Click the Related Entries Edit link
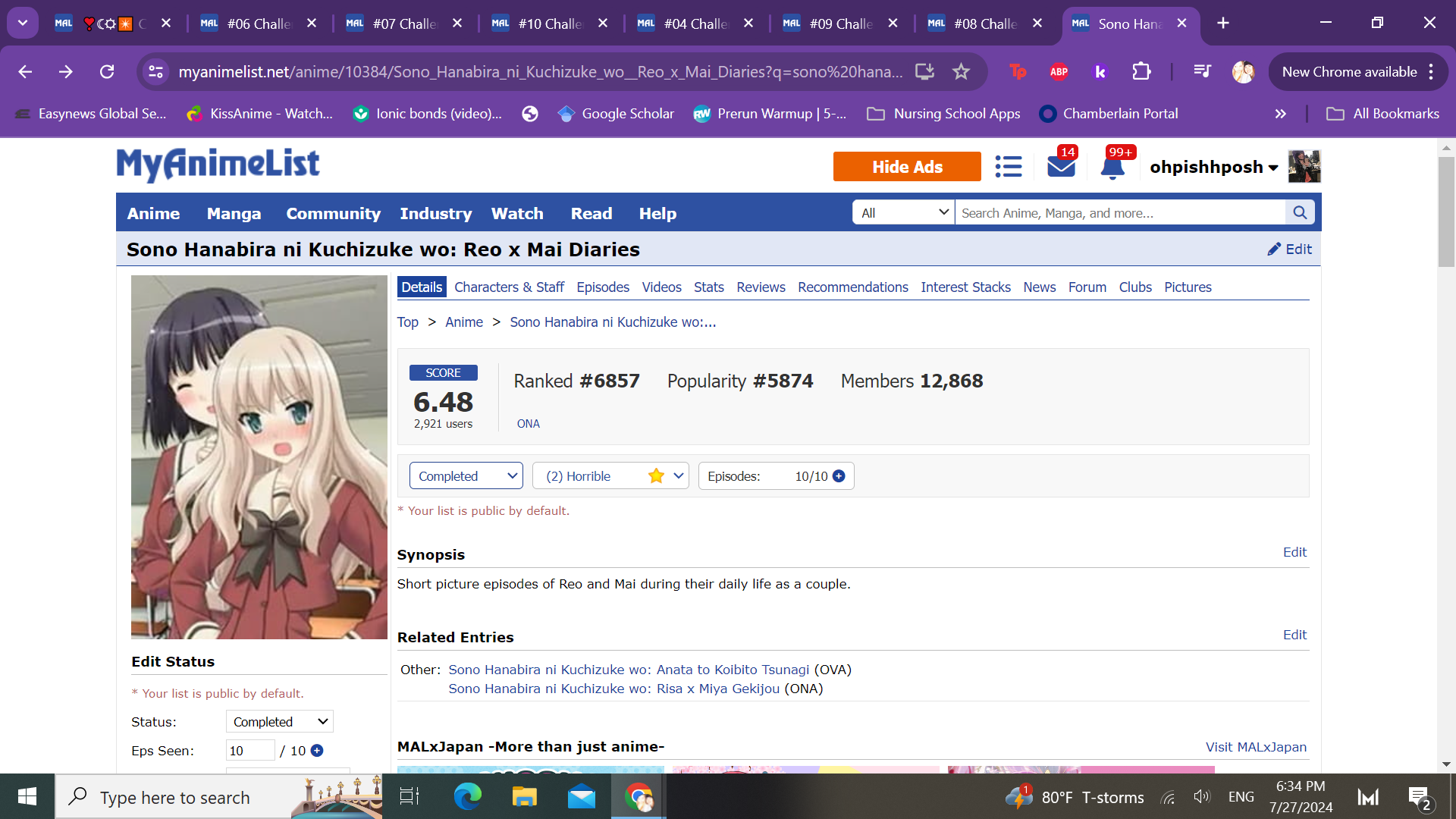The width and height of the screenshot is (1456, 819). pos(1294,635)
